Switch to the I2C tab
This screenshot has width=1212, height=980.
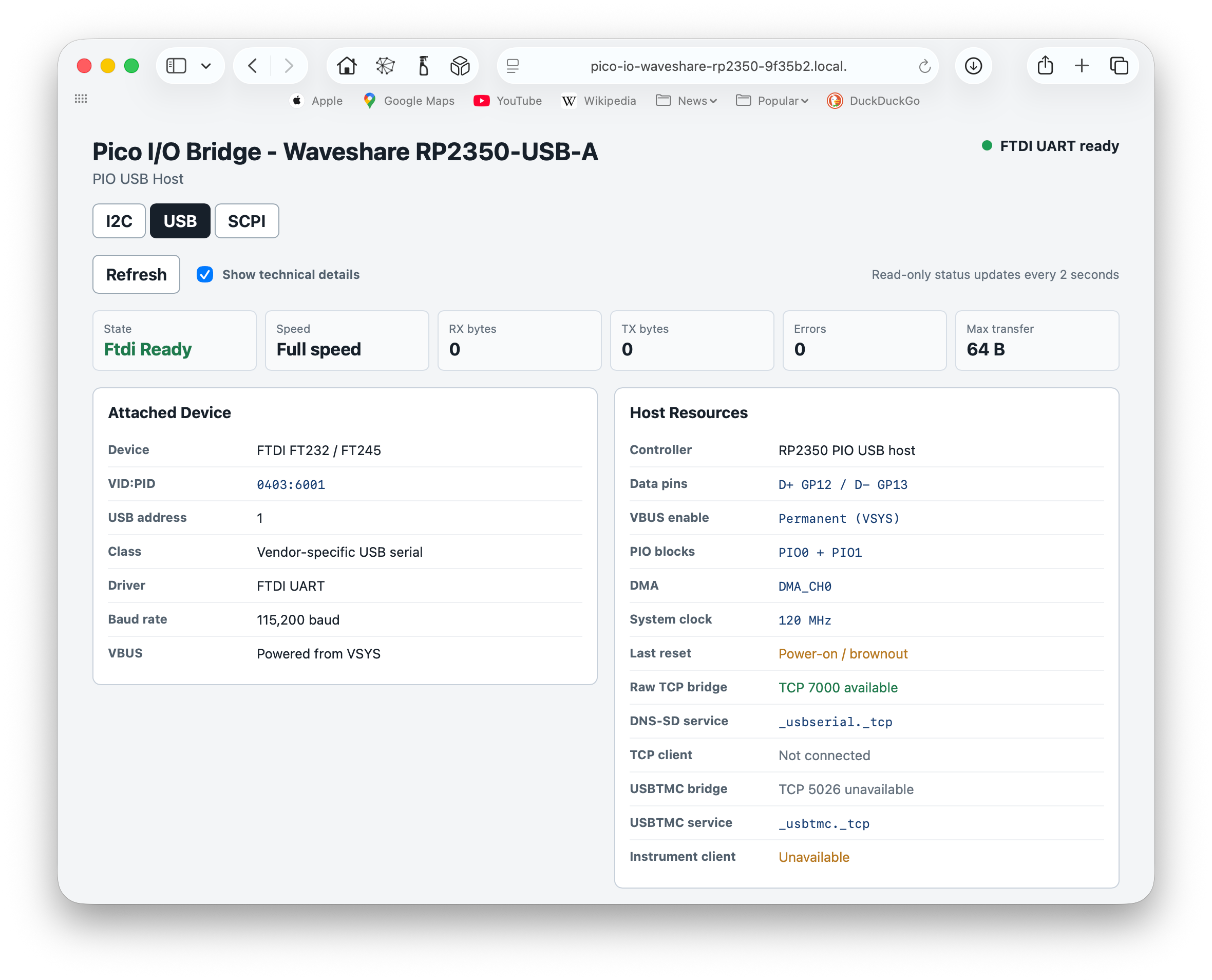click(x=119, y=221)
